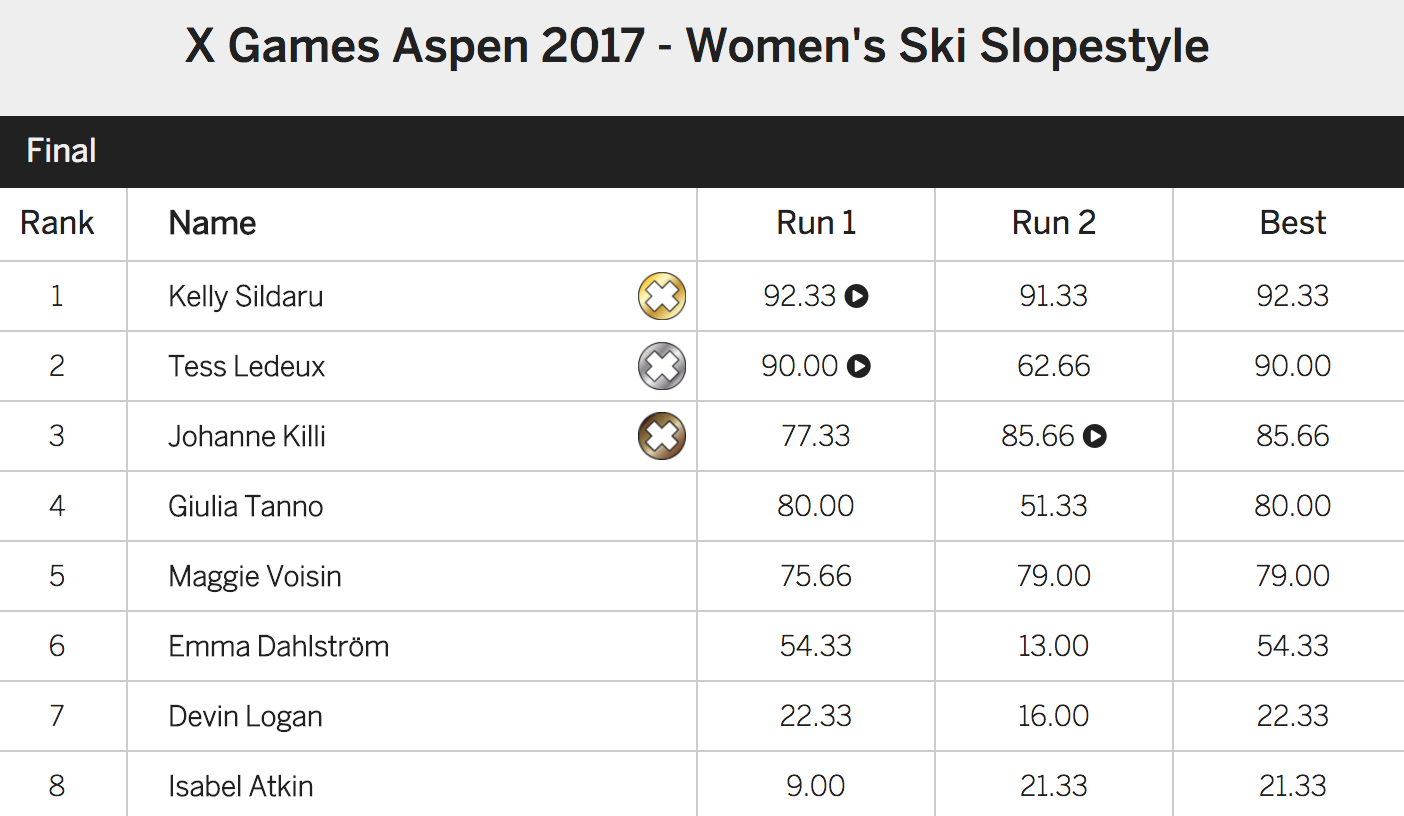Sort by the Best column header
The width and height of the screenshot is (1404, 816).
(x=1292, y=223)
